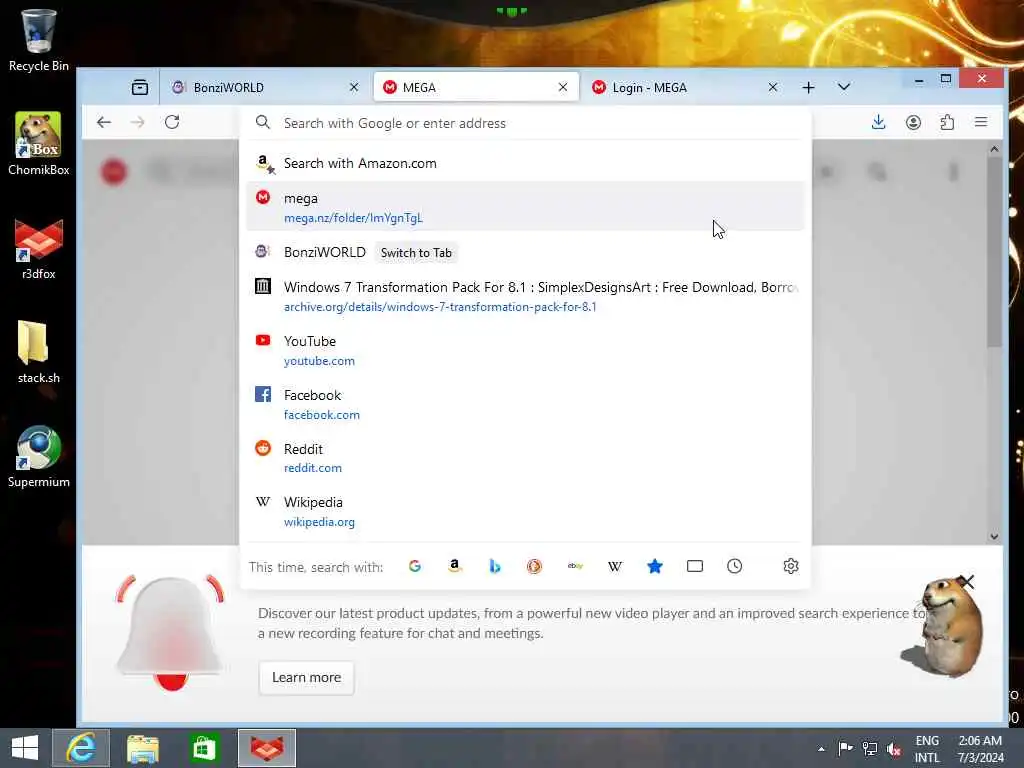Open the Recycle Bin desktop icon
This screenshot has height=768, width=1024.
(x=39, y=40)
